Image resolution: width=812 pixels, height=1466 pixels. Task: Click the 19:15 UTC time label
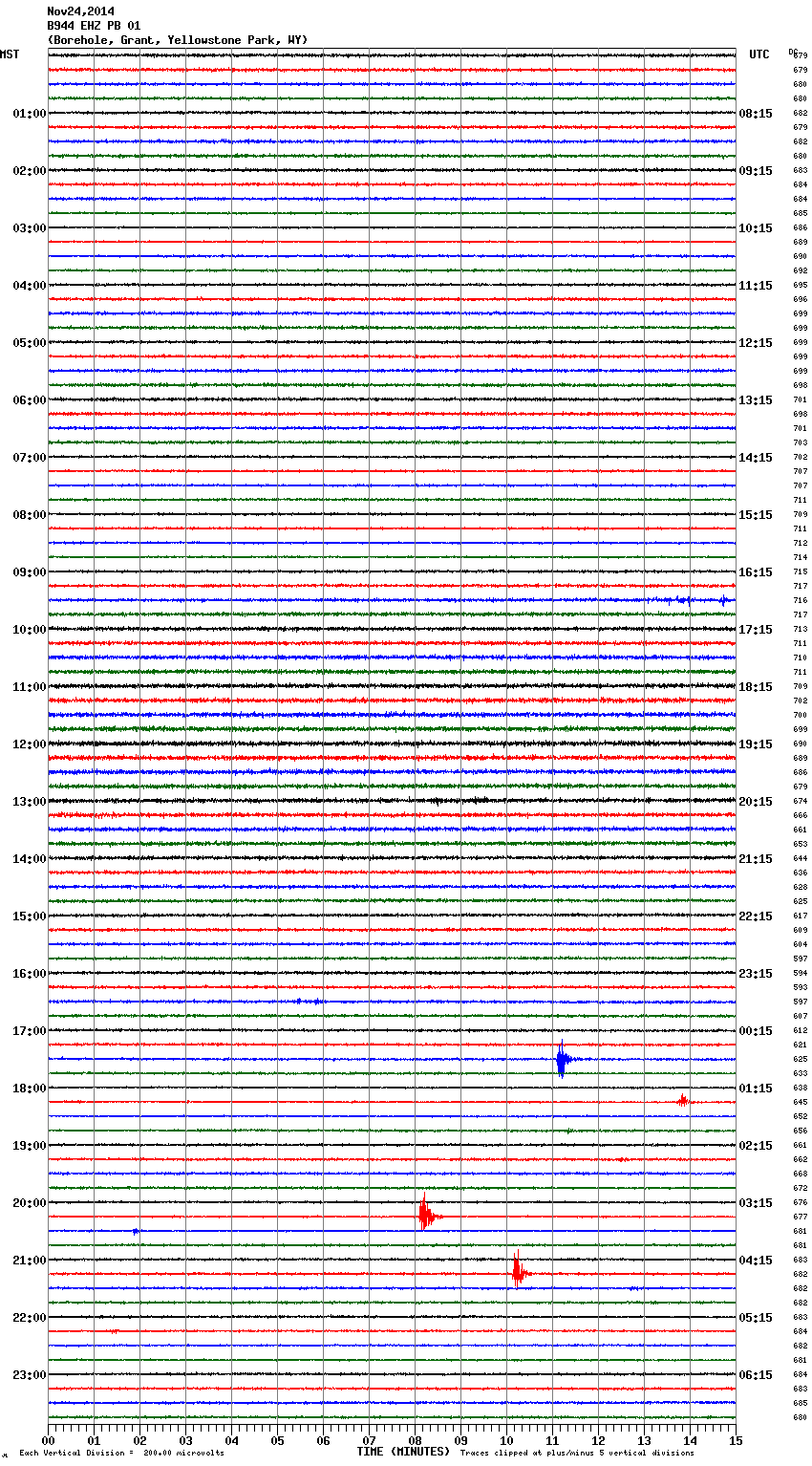click(x=756, y=744)
